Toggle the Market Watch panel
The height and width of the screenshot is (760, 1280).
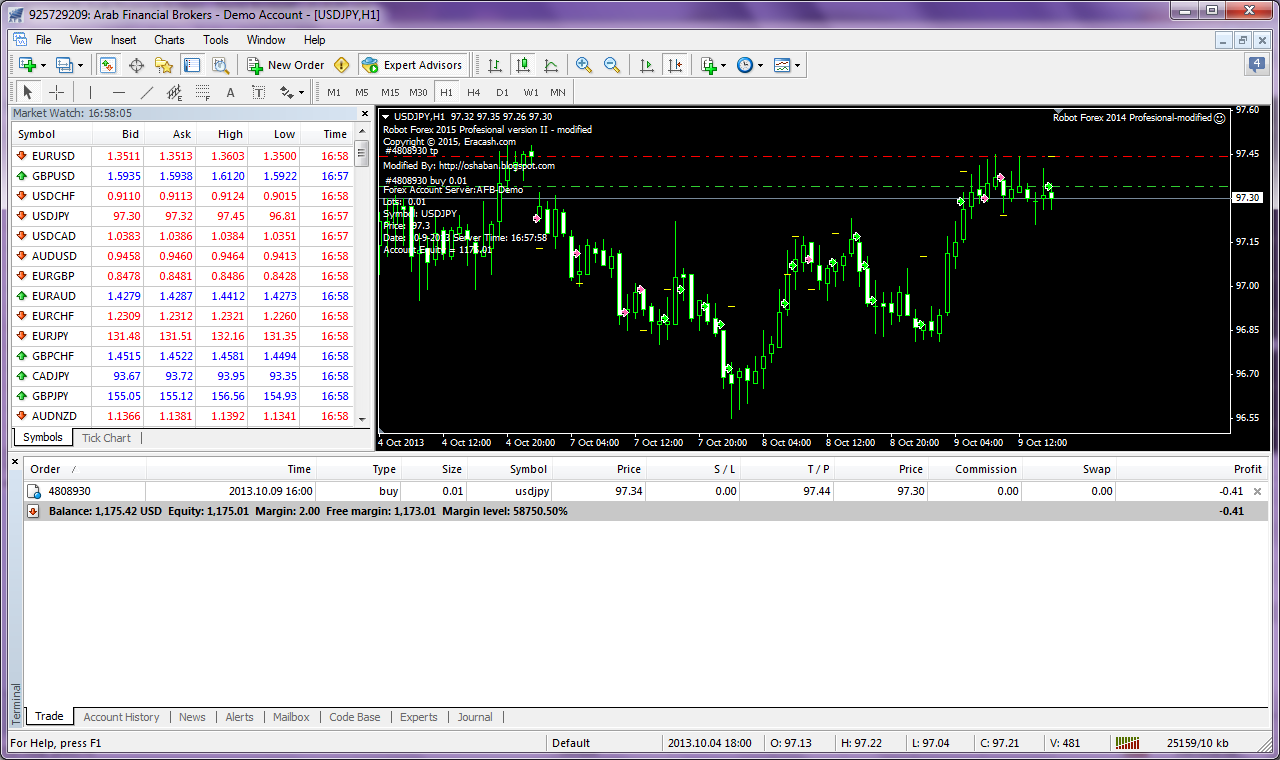click(x=108, y=65)
